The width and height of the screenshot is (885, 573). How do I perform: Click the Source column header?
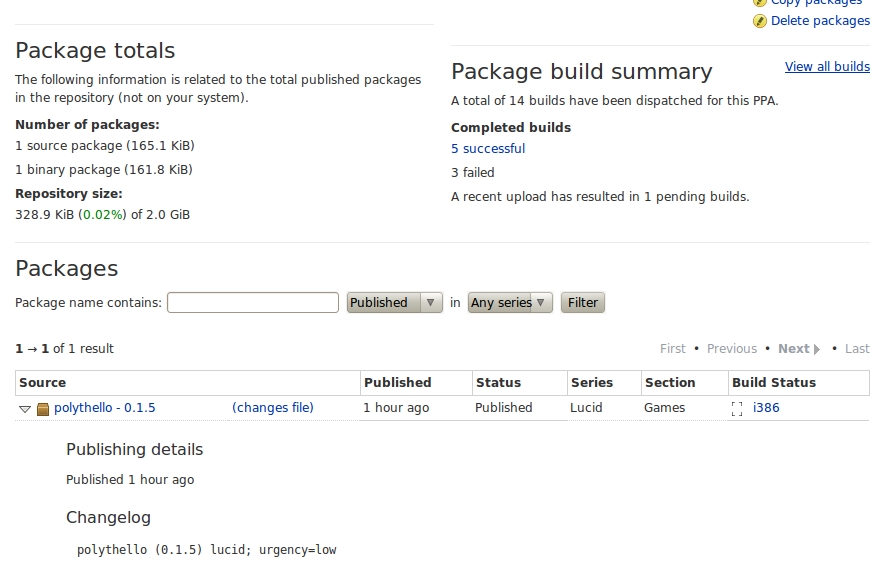43,383
